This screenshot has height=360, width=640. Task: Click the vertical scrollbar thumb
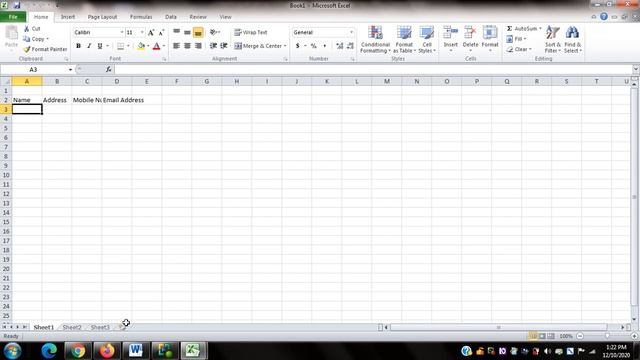point(634,196)
